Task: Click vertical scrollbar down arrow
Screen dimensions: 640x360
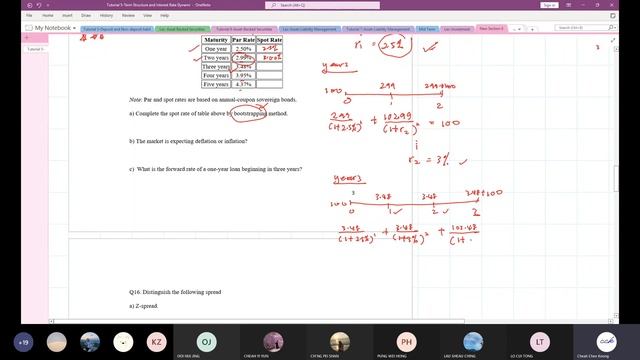Action: click(616, 316)
